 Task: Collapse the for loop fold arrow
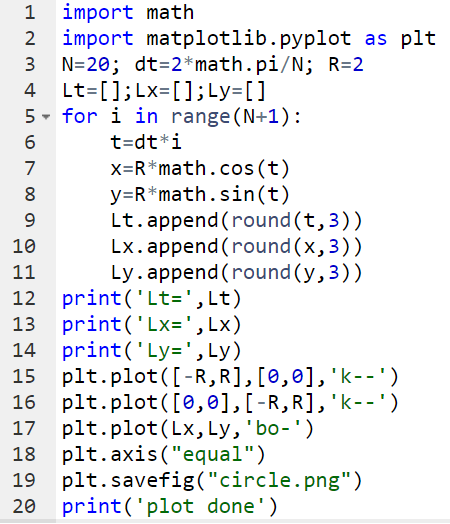46,117
